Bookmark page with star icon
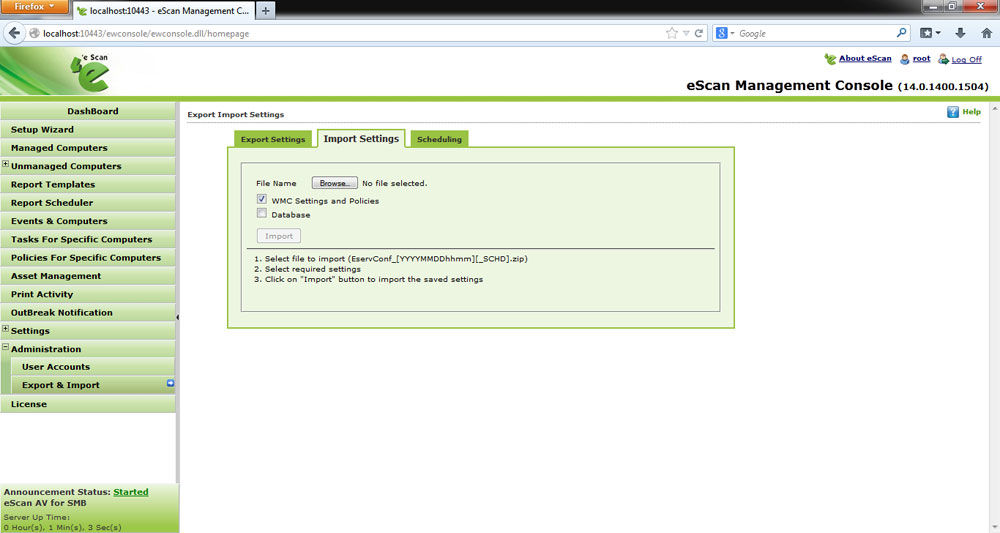The image size is (1000, 533). click(672, 33)
